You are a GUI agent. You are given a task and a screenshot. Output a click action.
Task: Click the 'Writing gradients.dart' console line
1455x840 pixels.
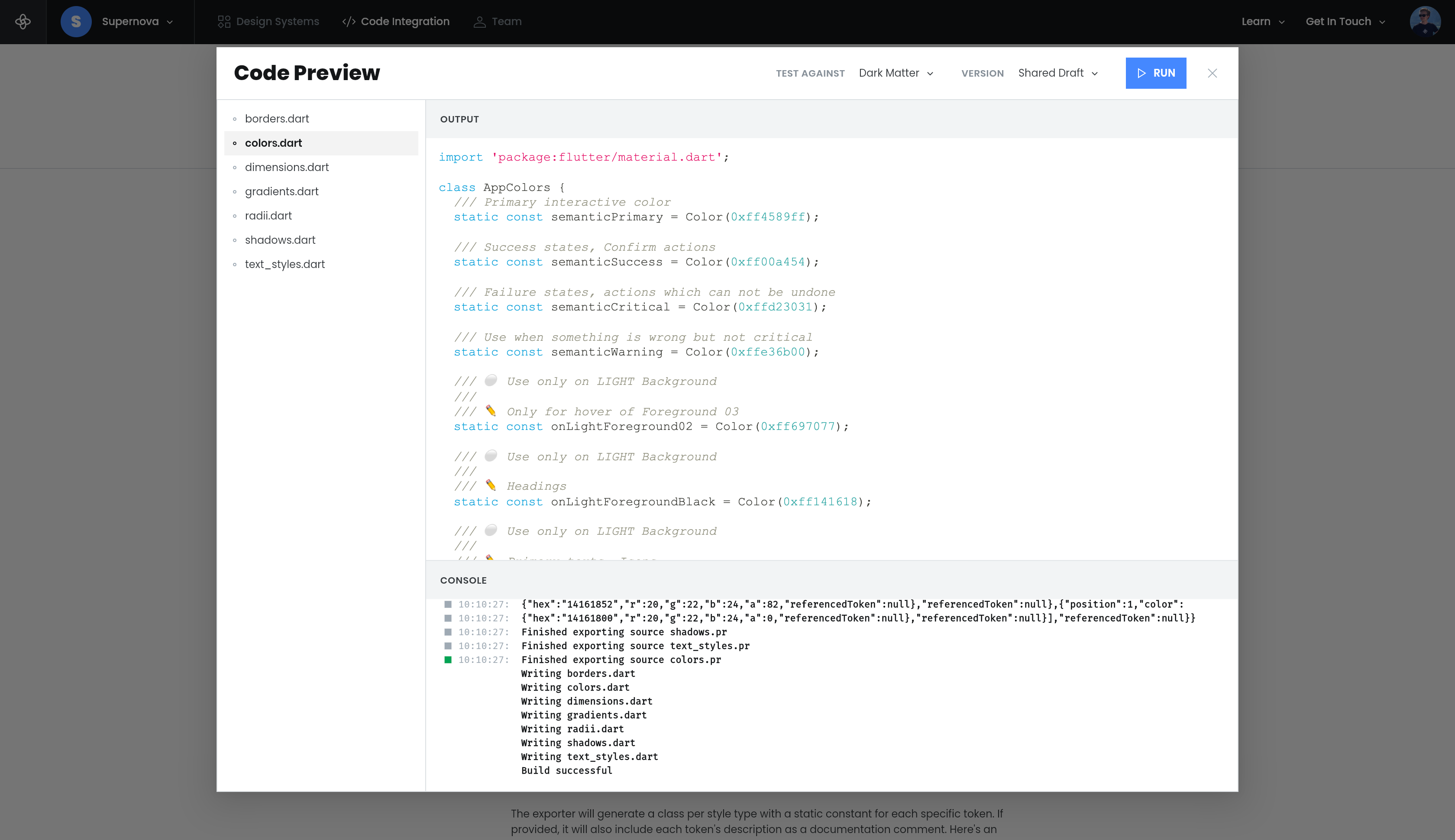584,715
